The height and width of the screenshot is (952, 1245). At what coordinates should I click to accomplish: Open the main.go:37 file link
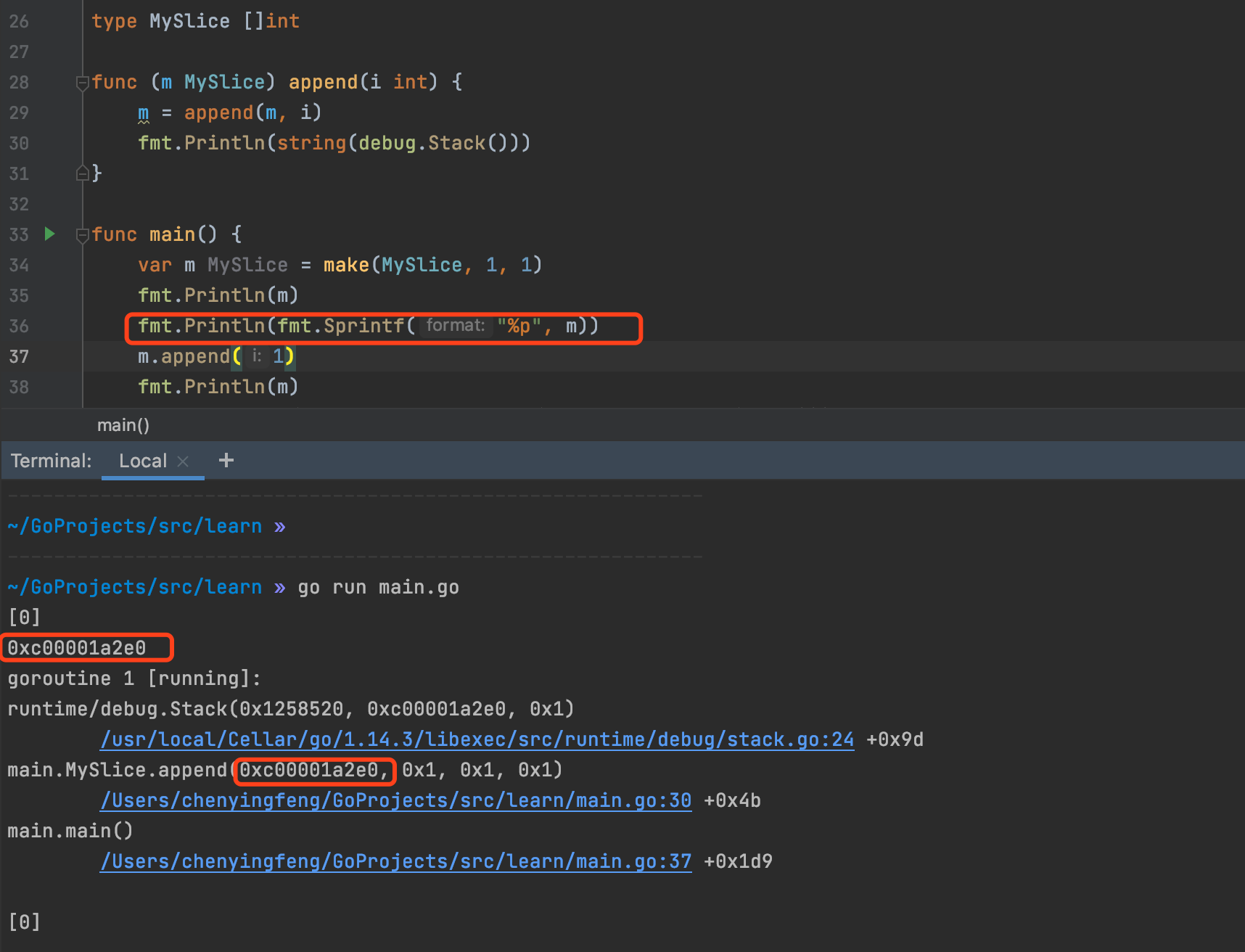coord(396,861)
